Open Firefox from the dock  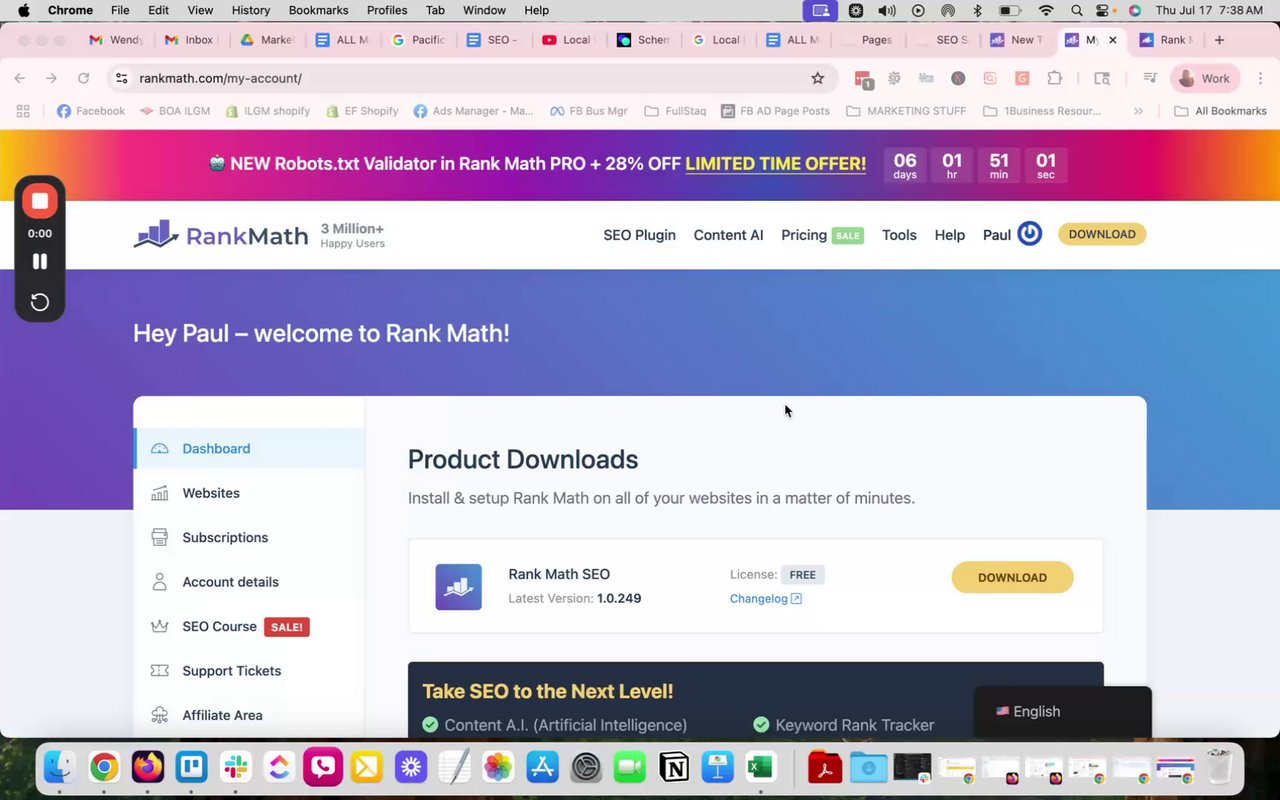point(147,767)
